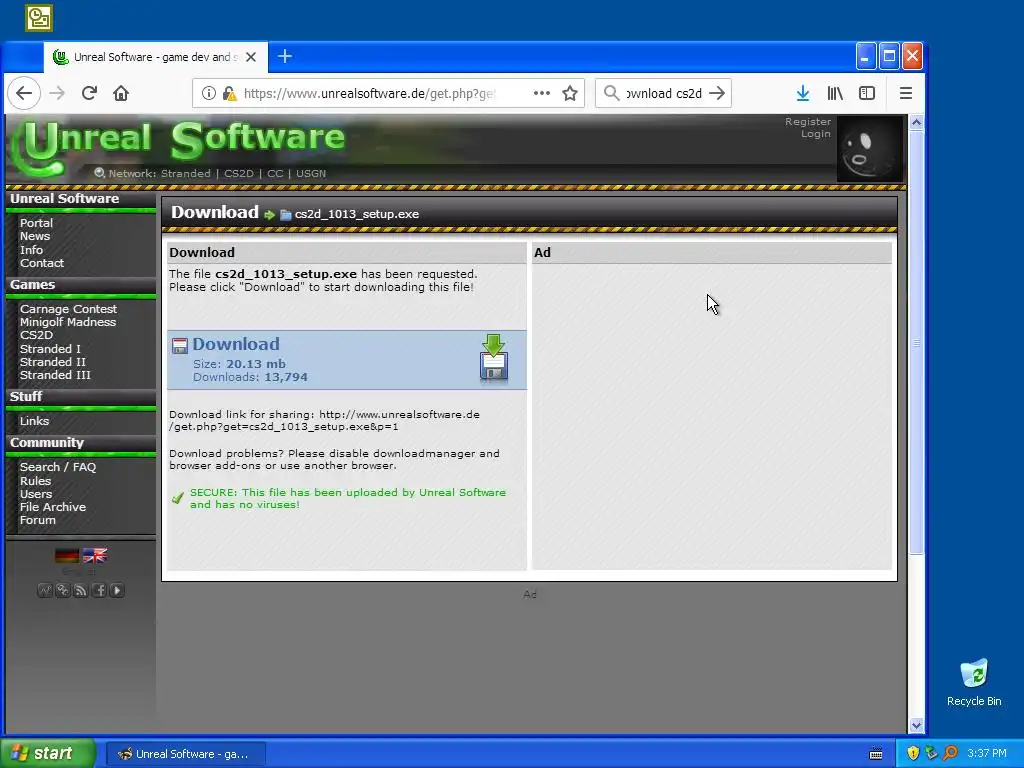Open Forum in Community

click(38, 520)
